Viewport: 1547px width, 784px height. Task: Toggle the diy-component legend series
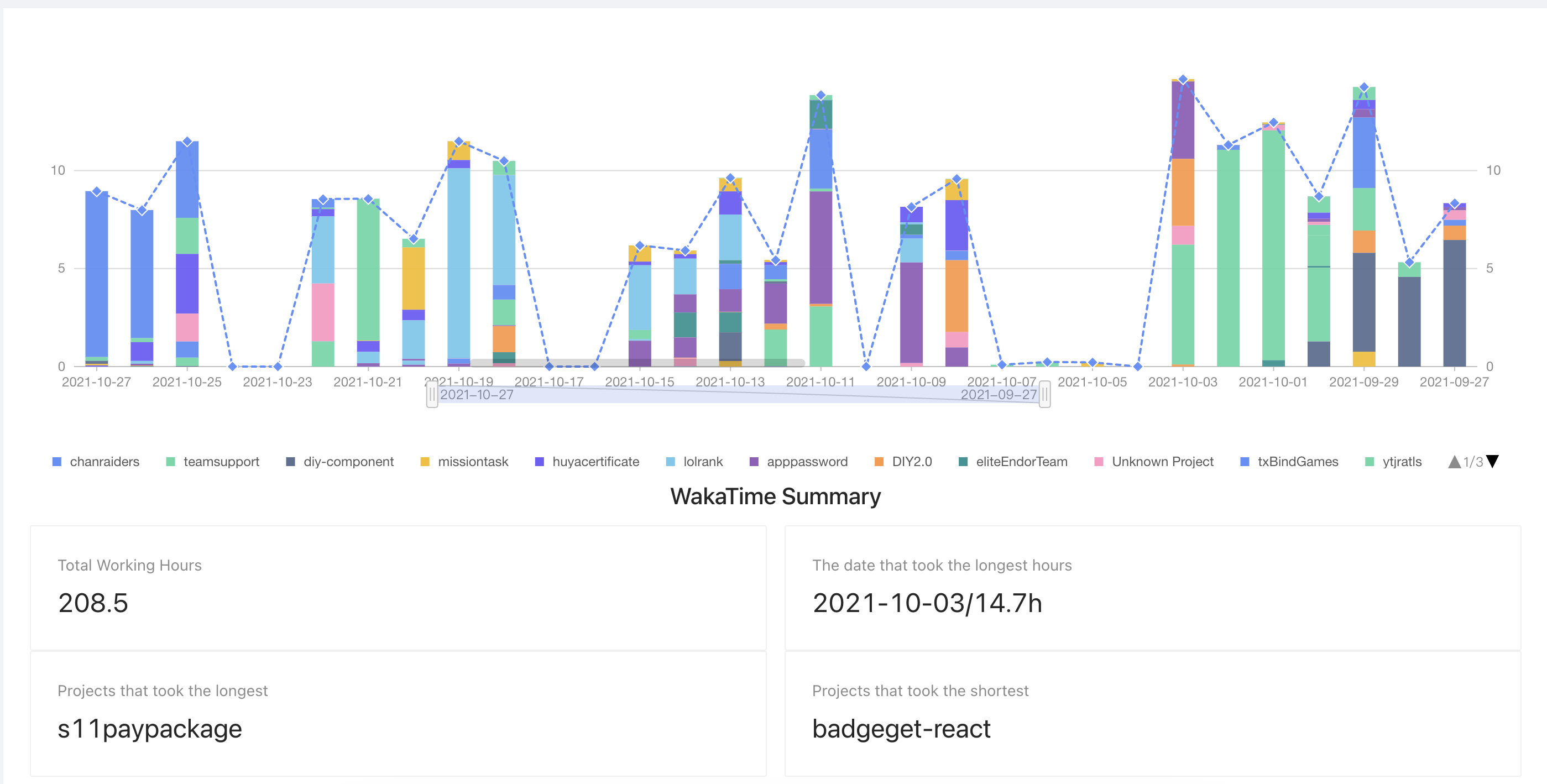(x=340, y=462)
